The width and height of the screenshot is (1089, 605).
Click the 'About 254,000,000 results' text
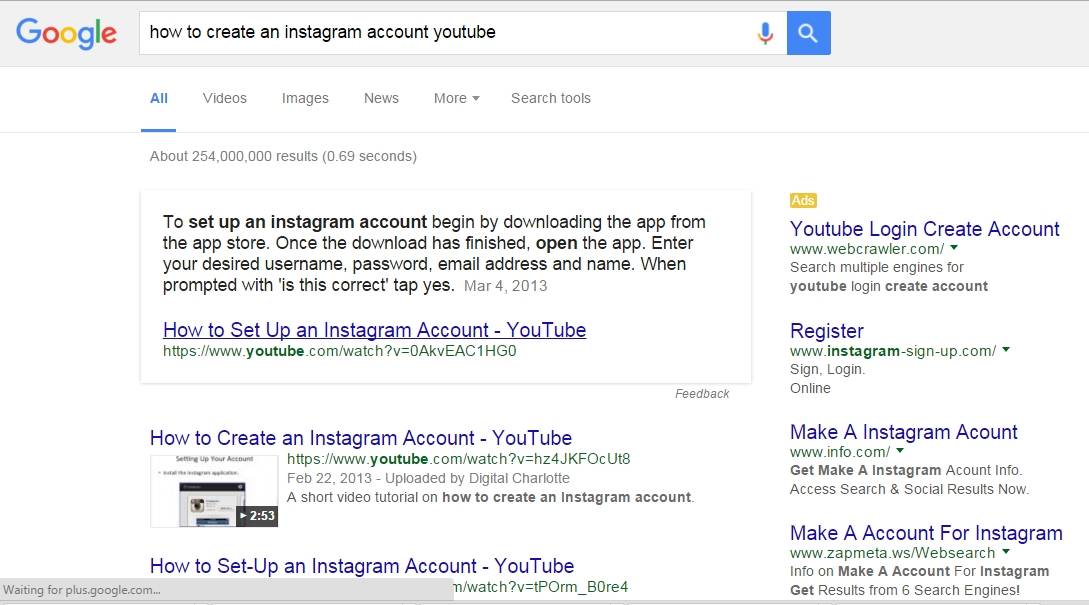tap(283, 156)
